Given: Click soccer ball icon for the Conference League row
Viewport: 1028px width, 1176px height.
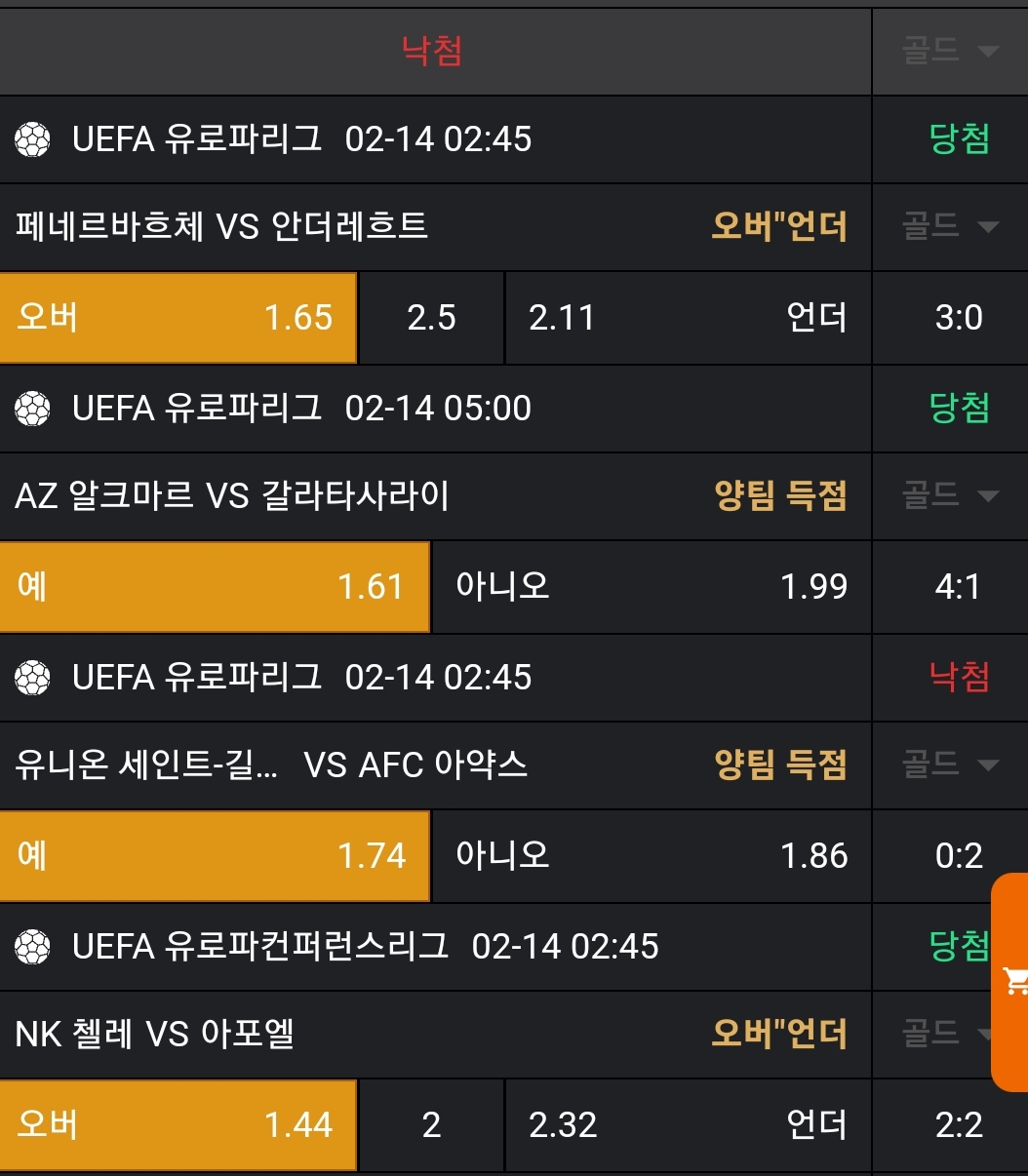Looking at the screenshot, I should [x=32, y=947].
